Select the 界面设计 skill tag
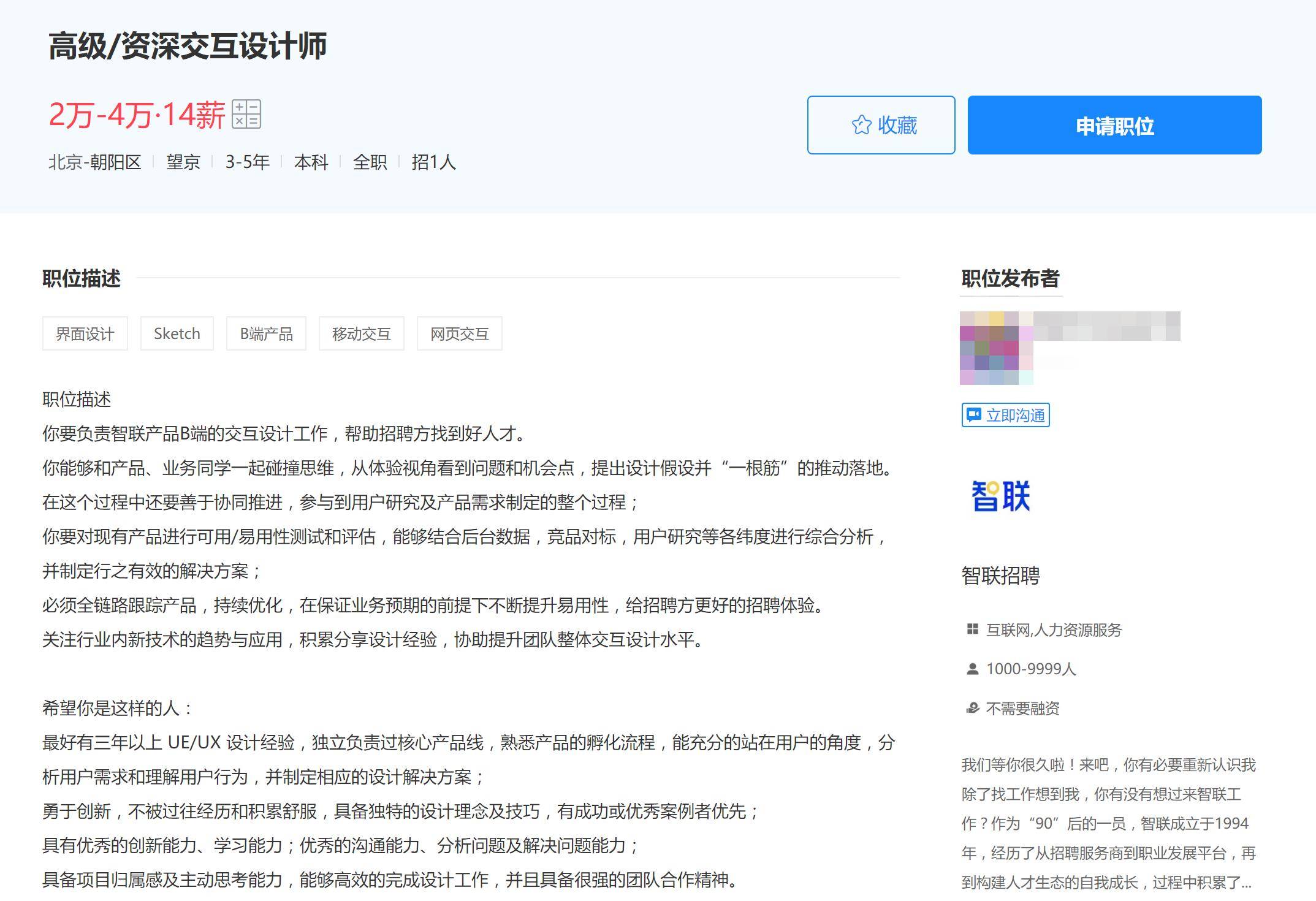Screen dimensions: 1316x901 point(85,333)
